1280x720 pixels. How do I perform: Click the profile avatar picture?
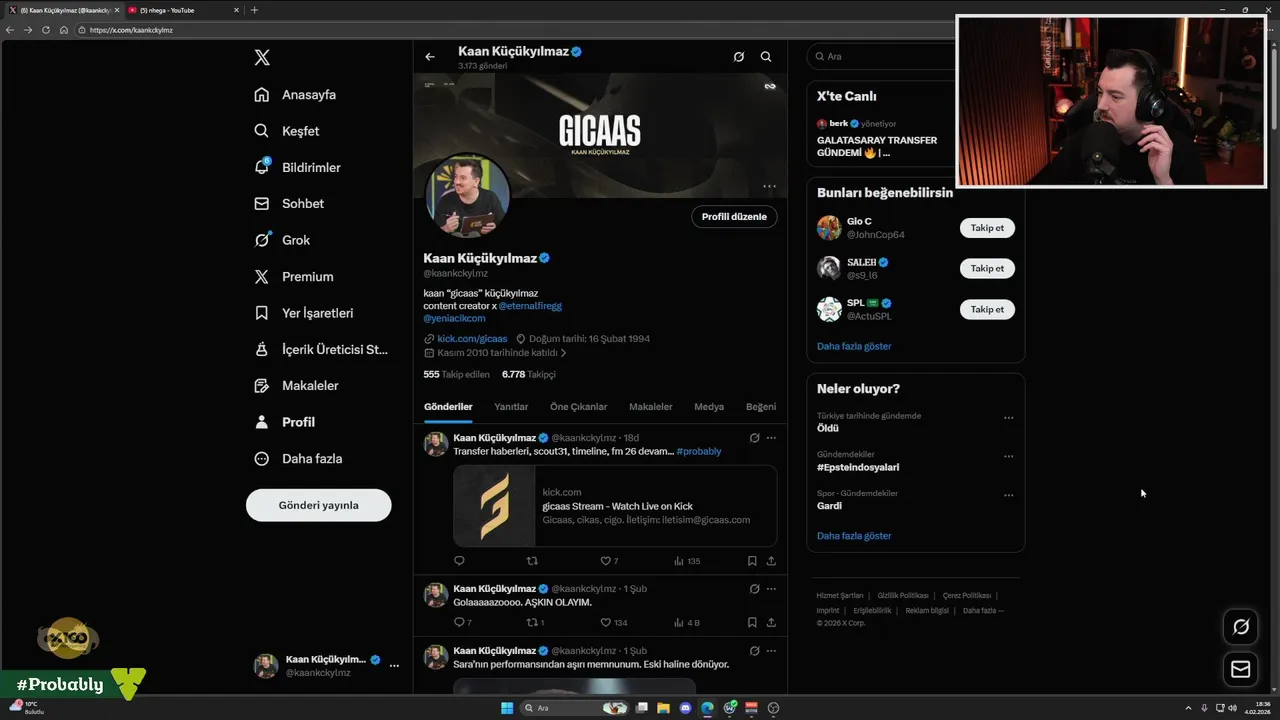click(x=469, y=196)
